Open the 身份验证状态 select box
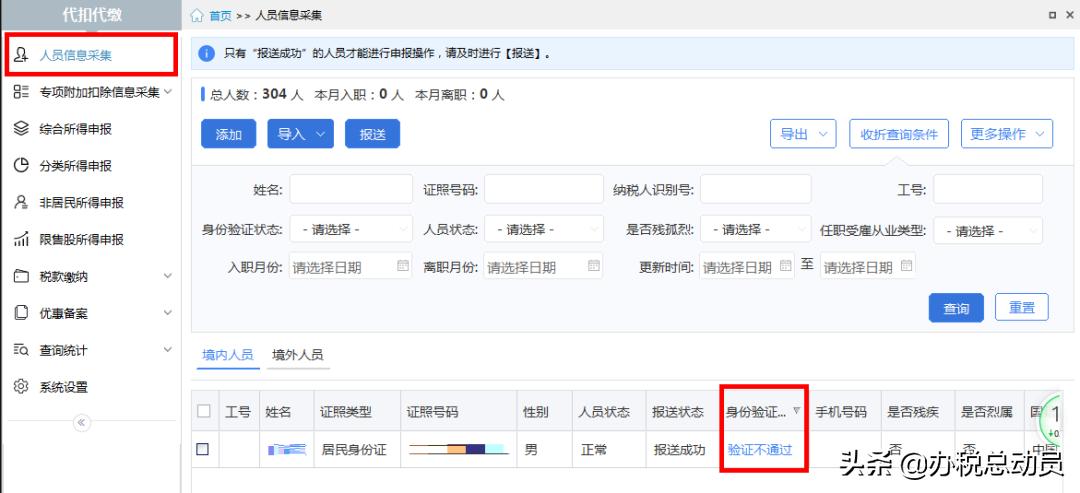 pyautogui.click(x=351, y=229)
